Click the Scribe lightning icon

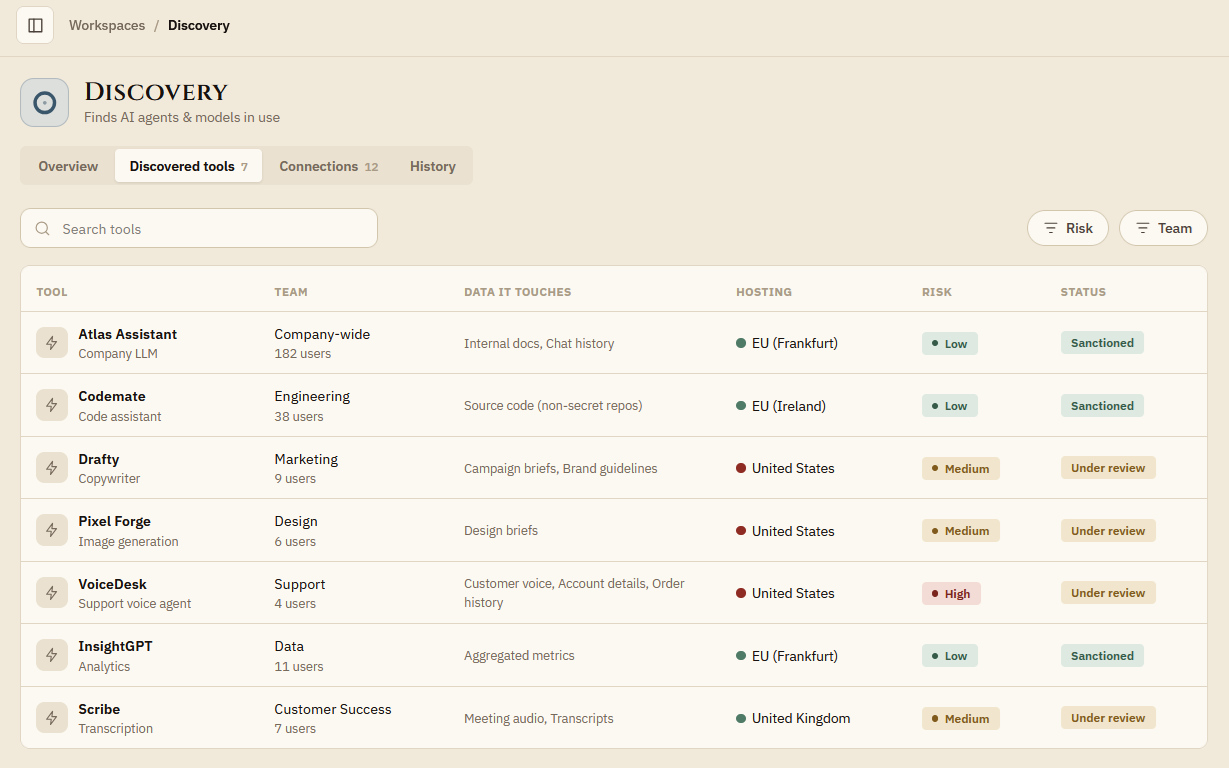point(52,718)
